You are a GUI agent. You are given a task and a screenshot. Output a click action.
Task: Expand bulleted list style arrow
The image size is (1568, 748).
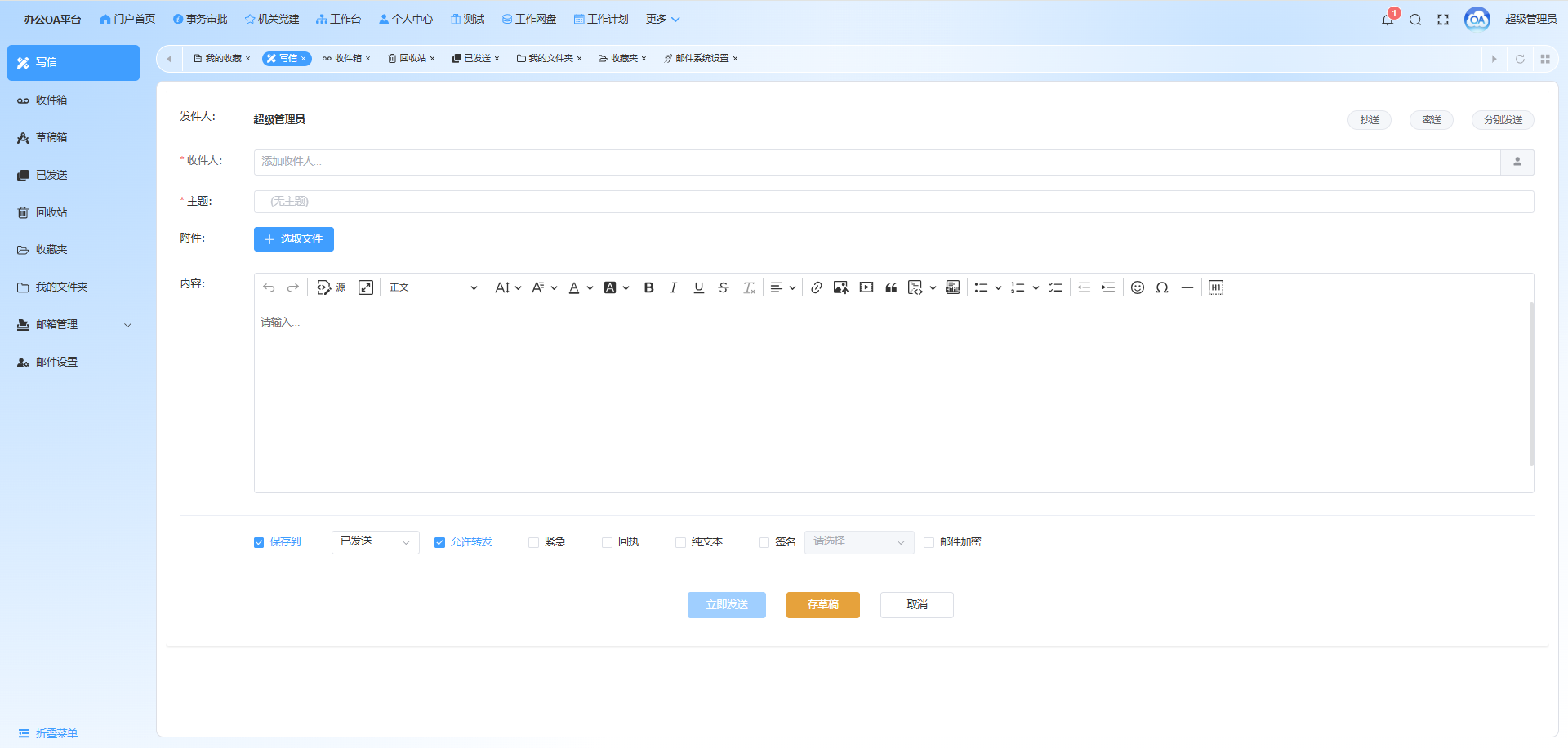point(998,287)
